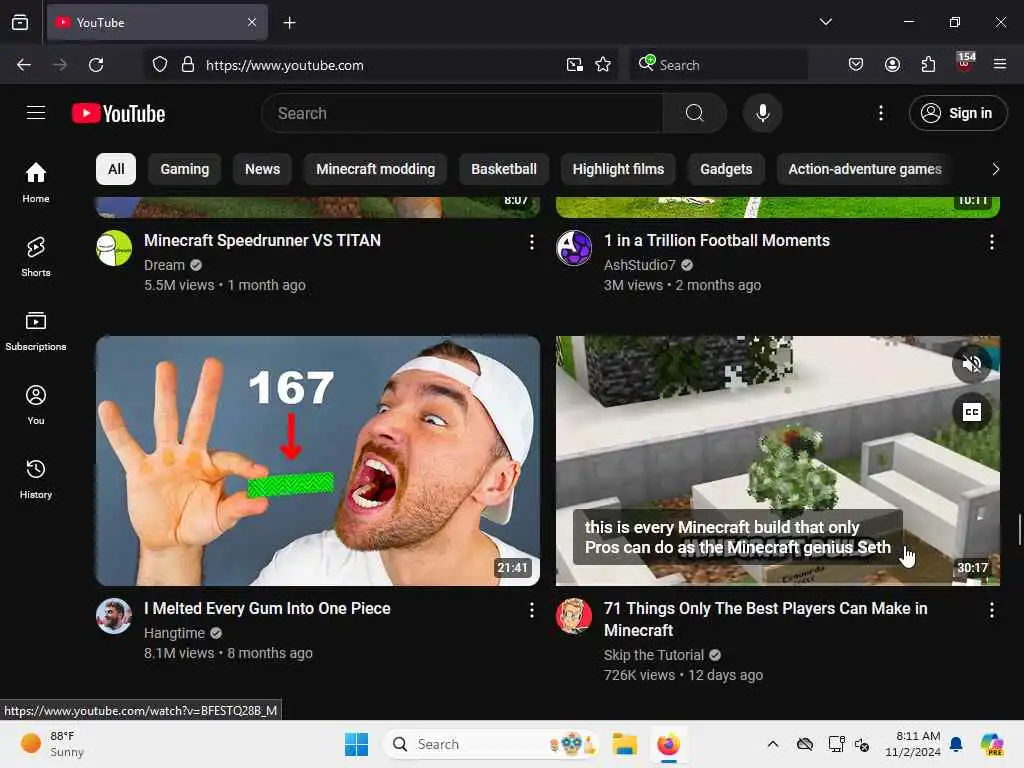This screenshot has height=768, width=1024.
Task: Select the News category chip
Action: pyautogui.click(x=263, y=169)
